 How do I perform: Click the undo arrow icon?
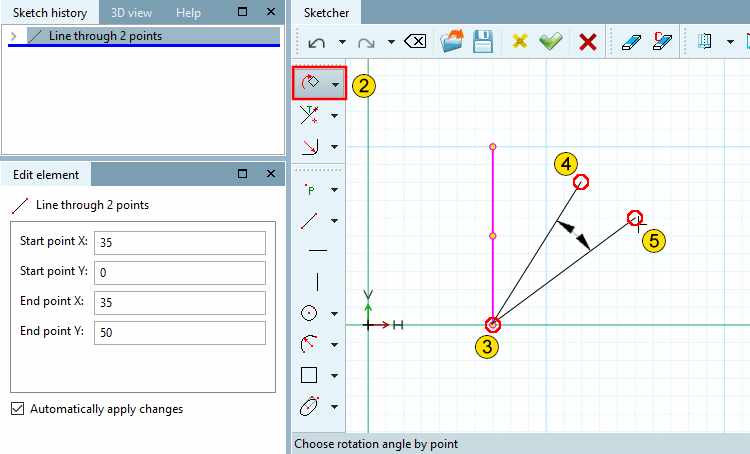click(316, 43)
